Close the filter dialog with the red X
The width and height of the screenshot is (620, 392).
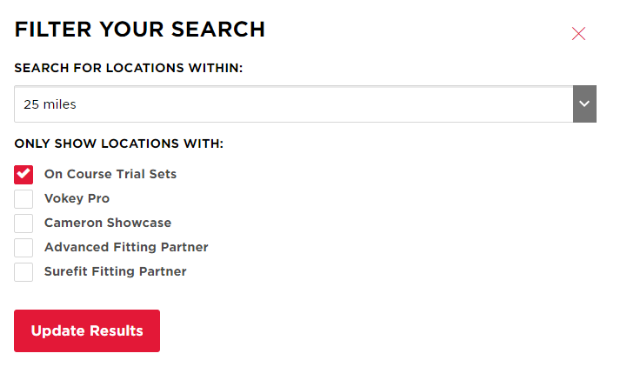click(578, 34)
